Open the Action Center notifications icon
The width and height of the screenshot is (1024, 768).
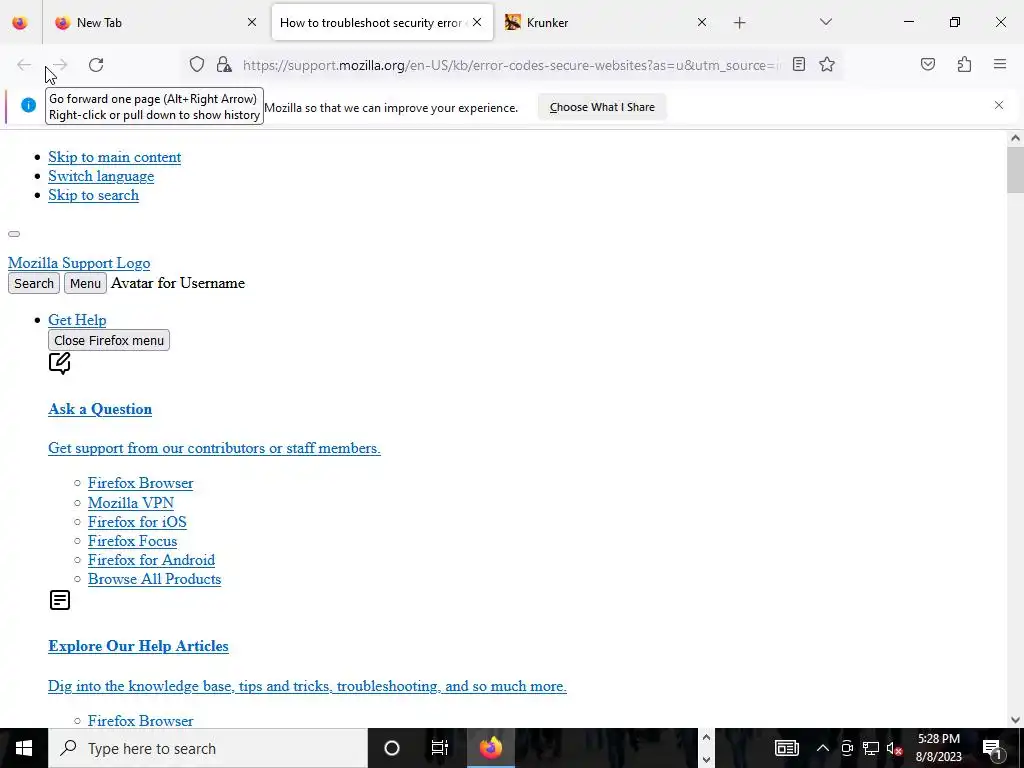[992, 748]
